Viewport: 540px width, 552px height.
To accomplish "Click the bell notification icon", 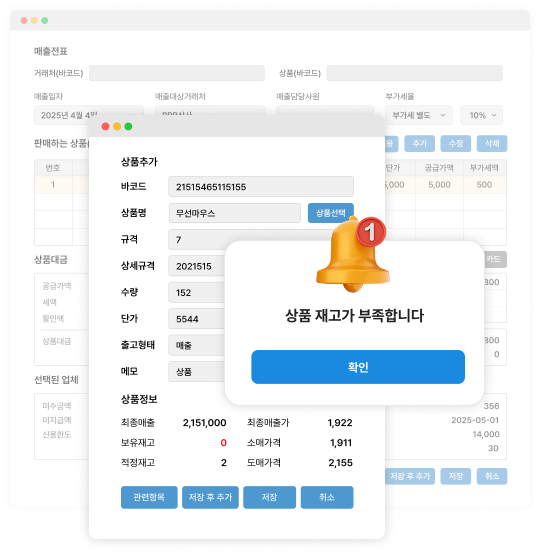I will 352,255.
